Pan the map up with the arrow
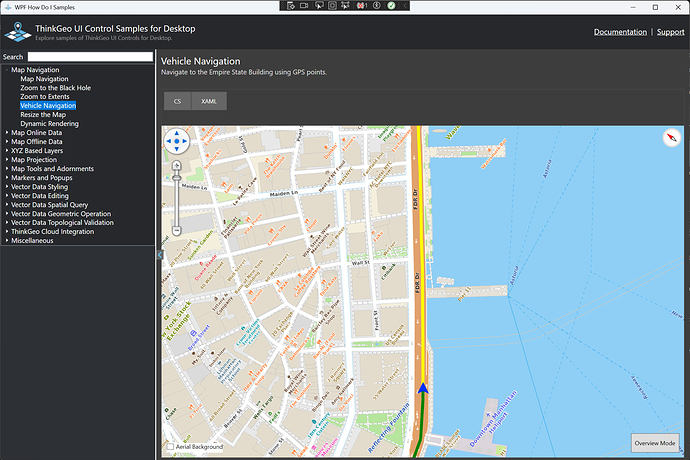This screenshot has height=460, width=690. (176, 131)
